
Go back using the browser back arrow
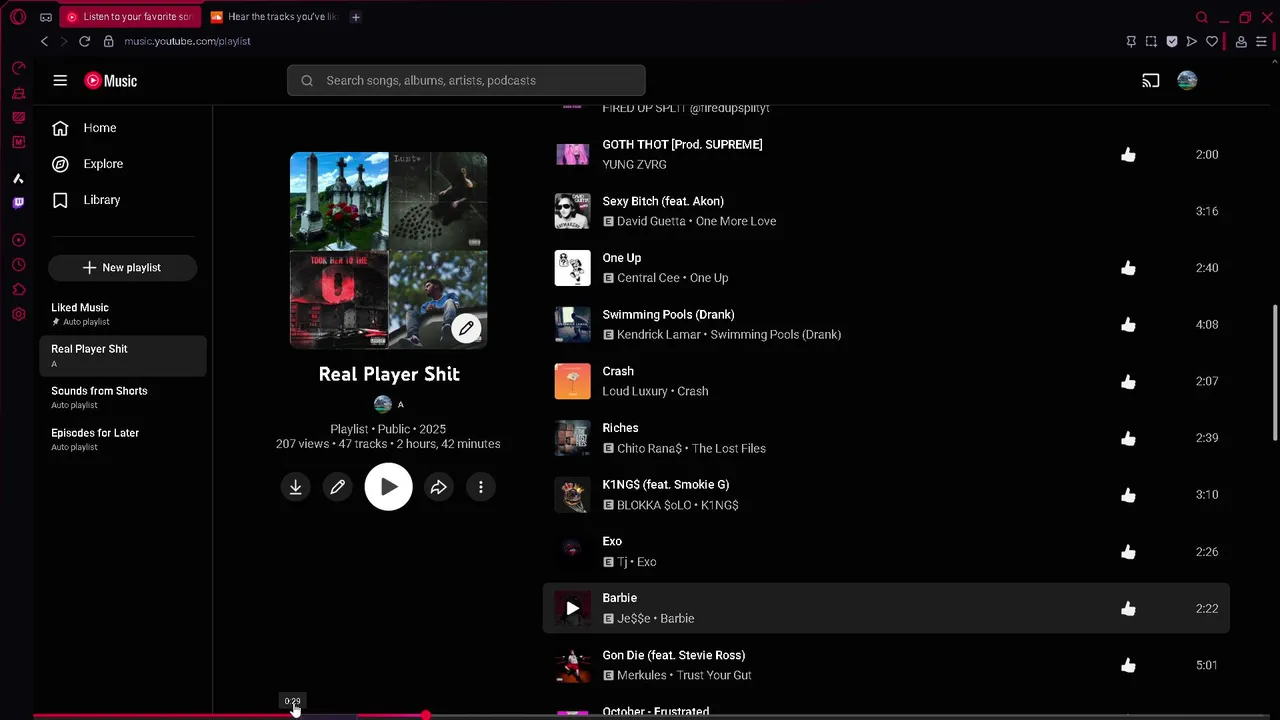[44, 41]
